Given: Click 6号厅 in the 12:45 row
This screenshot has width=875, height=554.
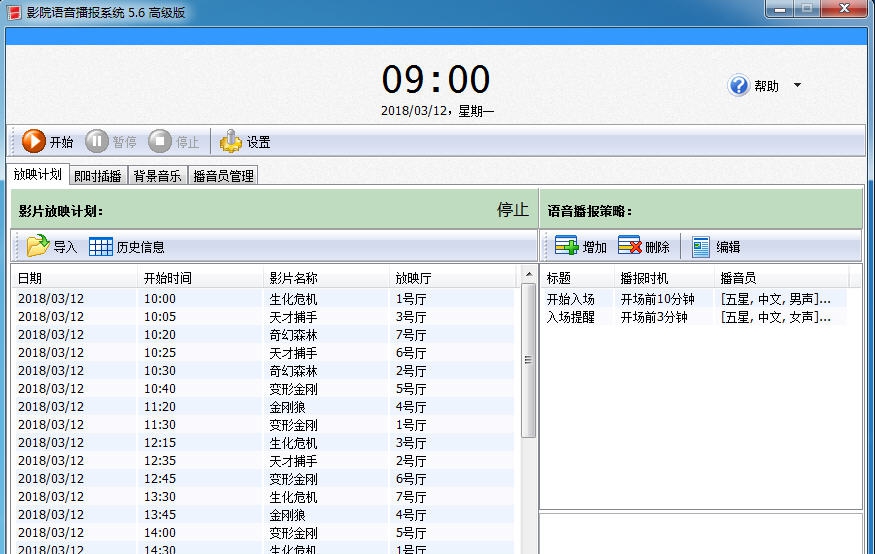Looking at the screenshot, I should (x=411, y=479).
